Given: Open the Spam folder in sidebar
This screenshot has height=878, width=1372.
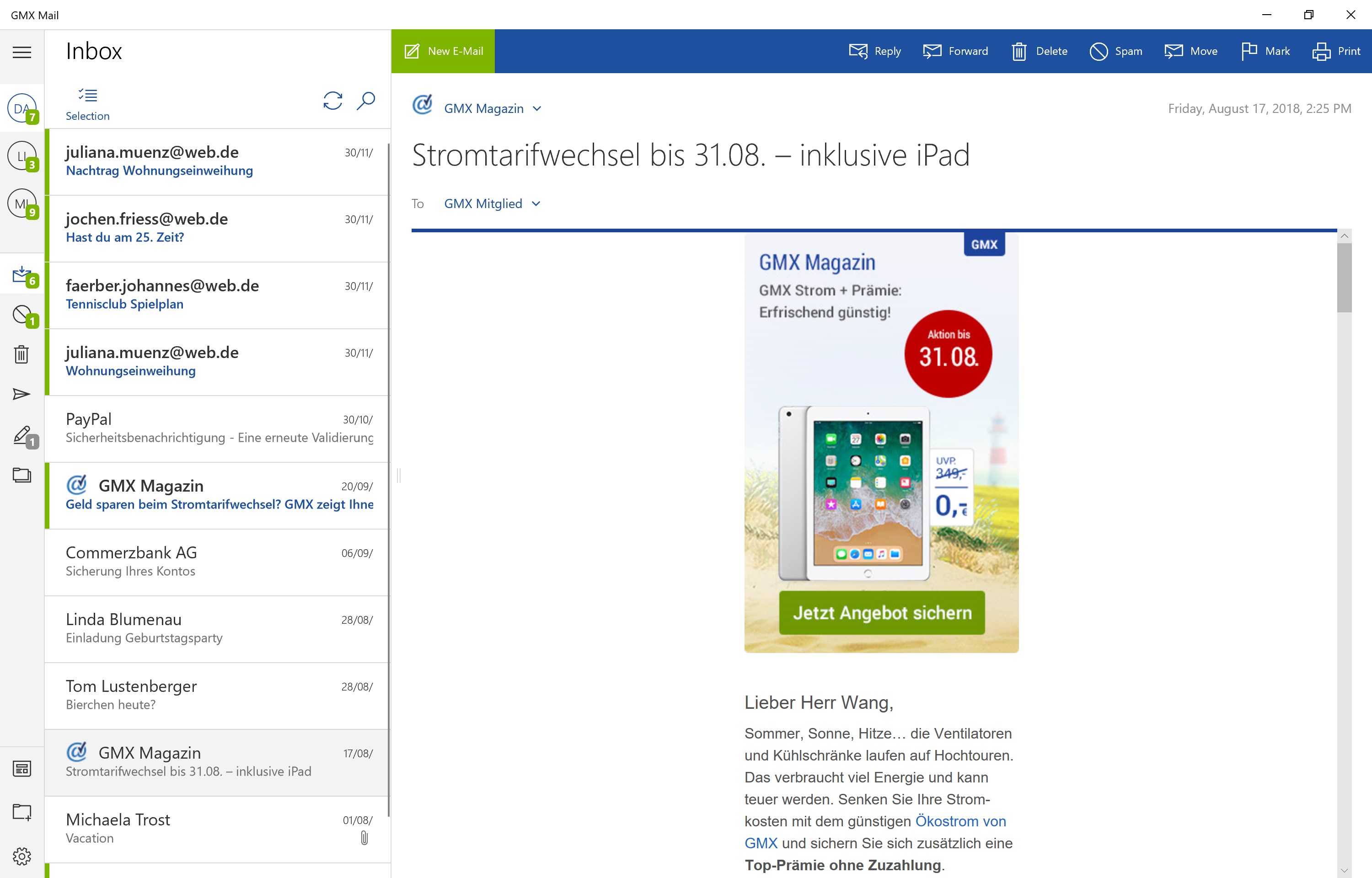Looking at the screenshot, I should pyautogui.click(x=21, y=314).
